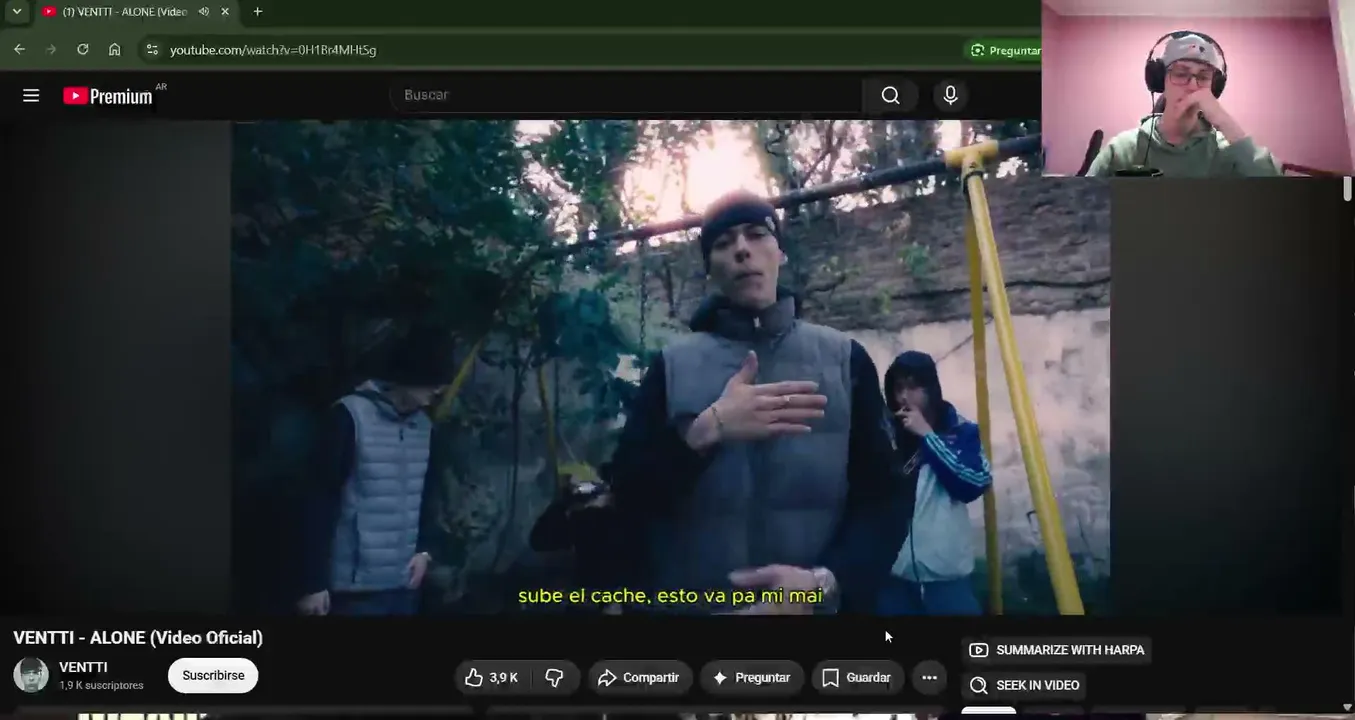Click the music video player
Viewport: 1355px width, 720px height.
[670, 367]
